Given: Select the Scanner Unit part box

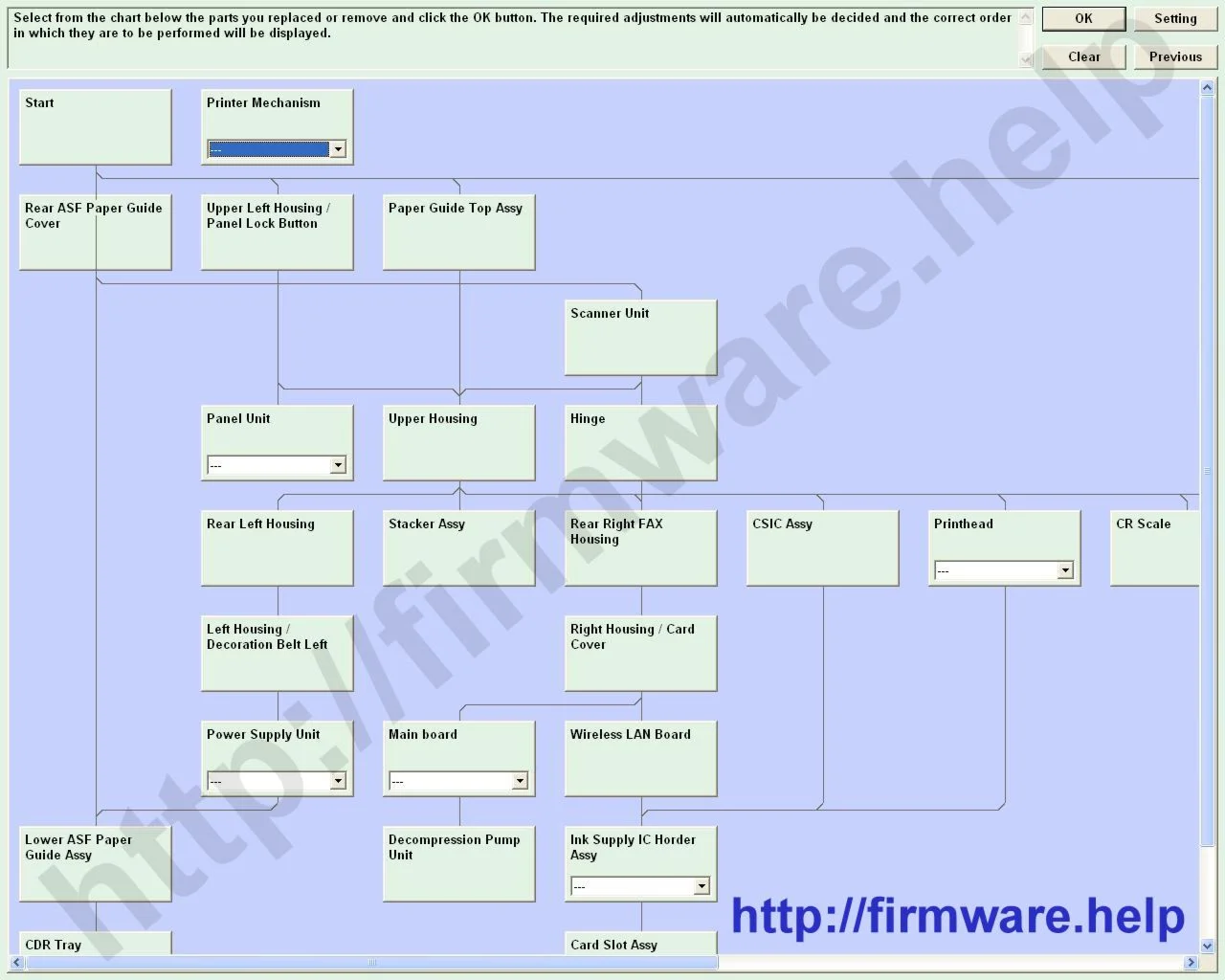Looking at the screenshot, I should pyautogui.click(x=640, y=338).
